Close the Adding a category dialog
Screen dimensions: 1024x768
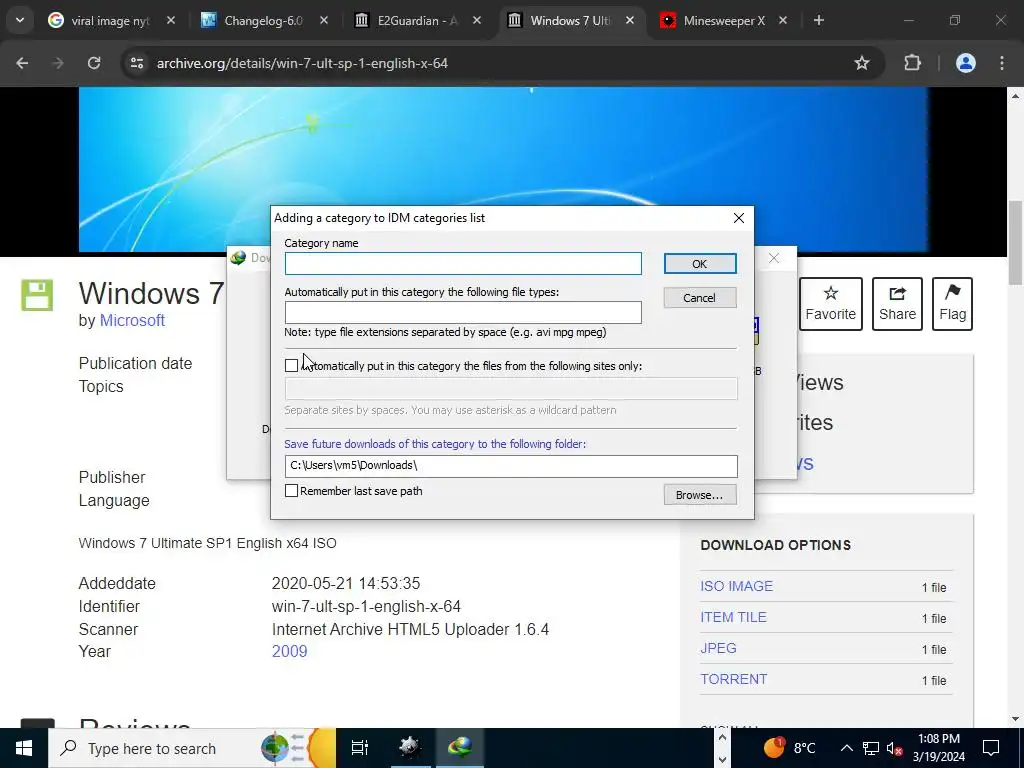coord(739,218)
